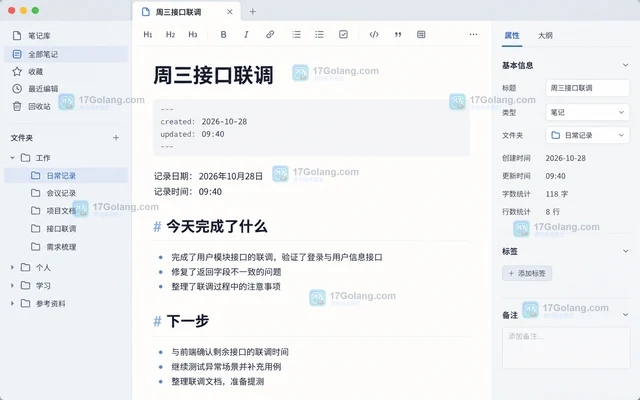The image size is (640, 400).
Task: Open 最近编辑 recent edits
Action: (66, 89)
